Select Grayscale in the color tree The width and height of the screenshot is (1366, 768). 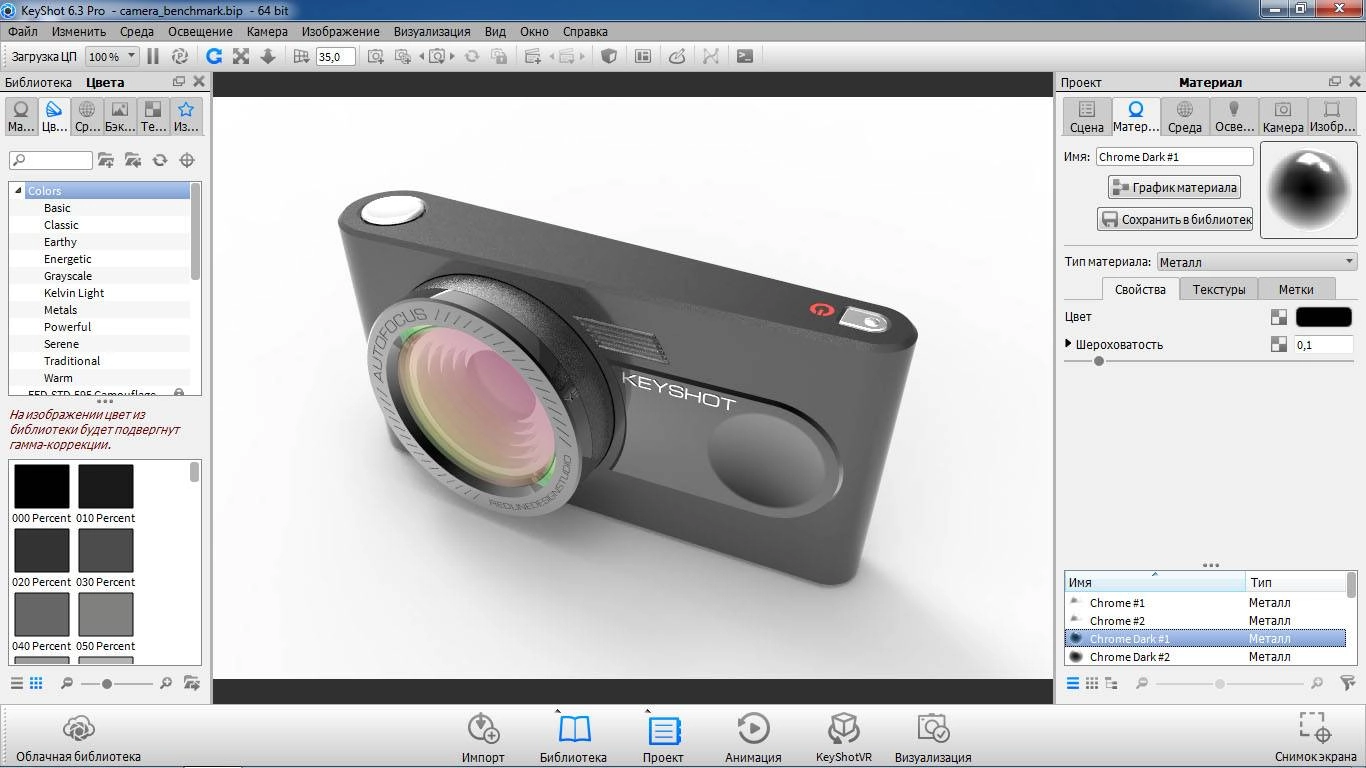coord(68,276)
